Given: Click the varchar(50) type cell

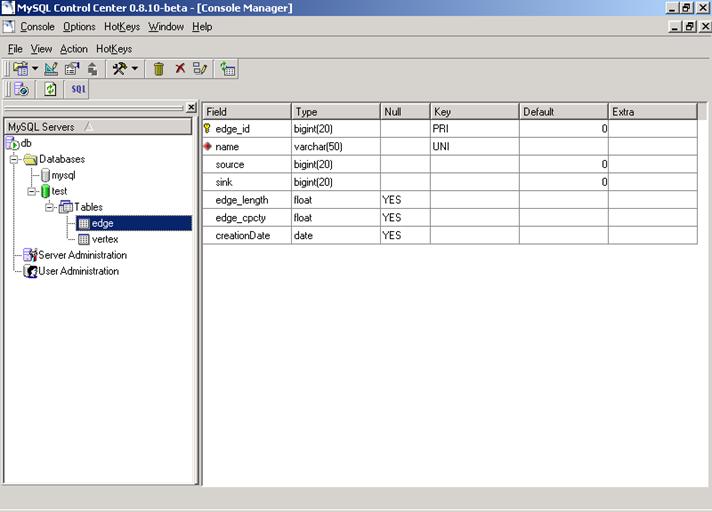Looking at the screenshot, I should pos(336,147).
